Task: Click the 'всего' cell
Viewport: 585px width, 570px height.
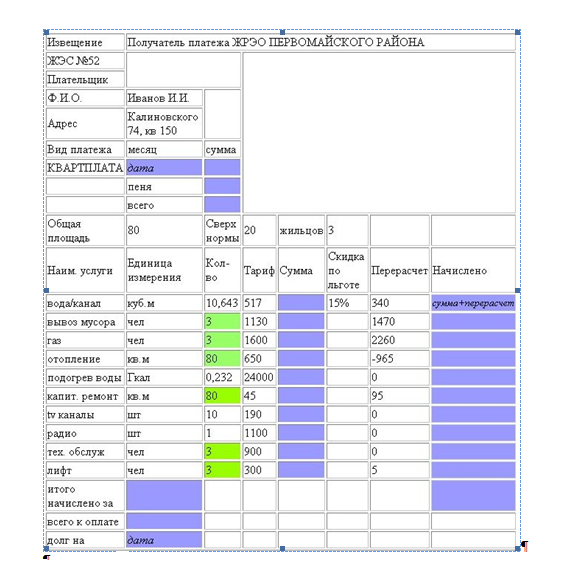Action: 164,205
